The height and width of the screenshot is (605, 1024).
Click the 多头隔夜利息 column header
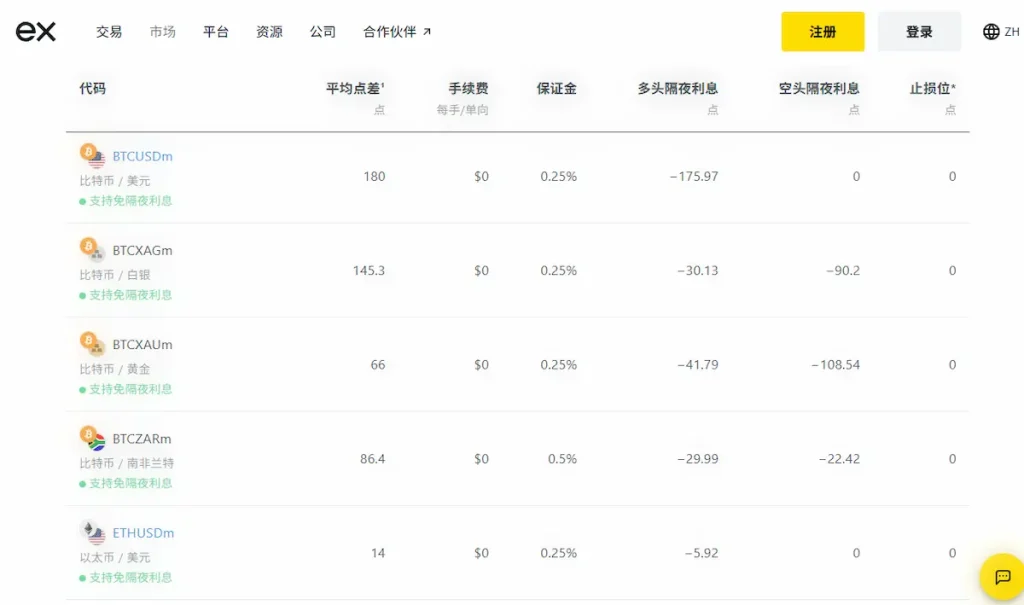click(677, 89)
